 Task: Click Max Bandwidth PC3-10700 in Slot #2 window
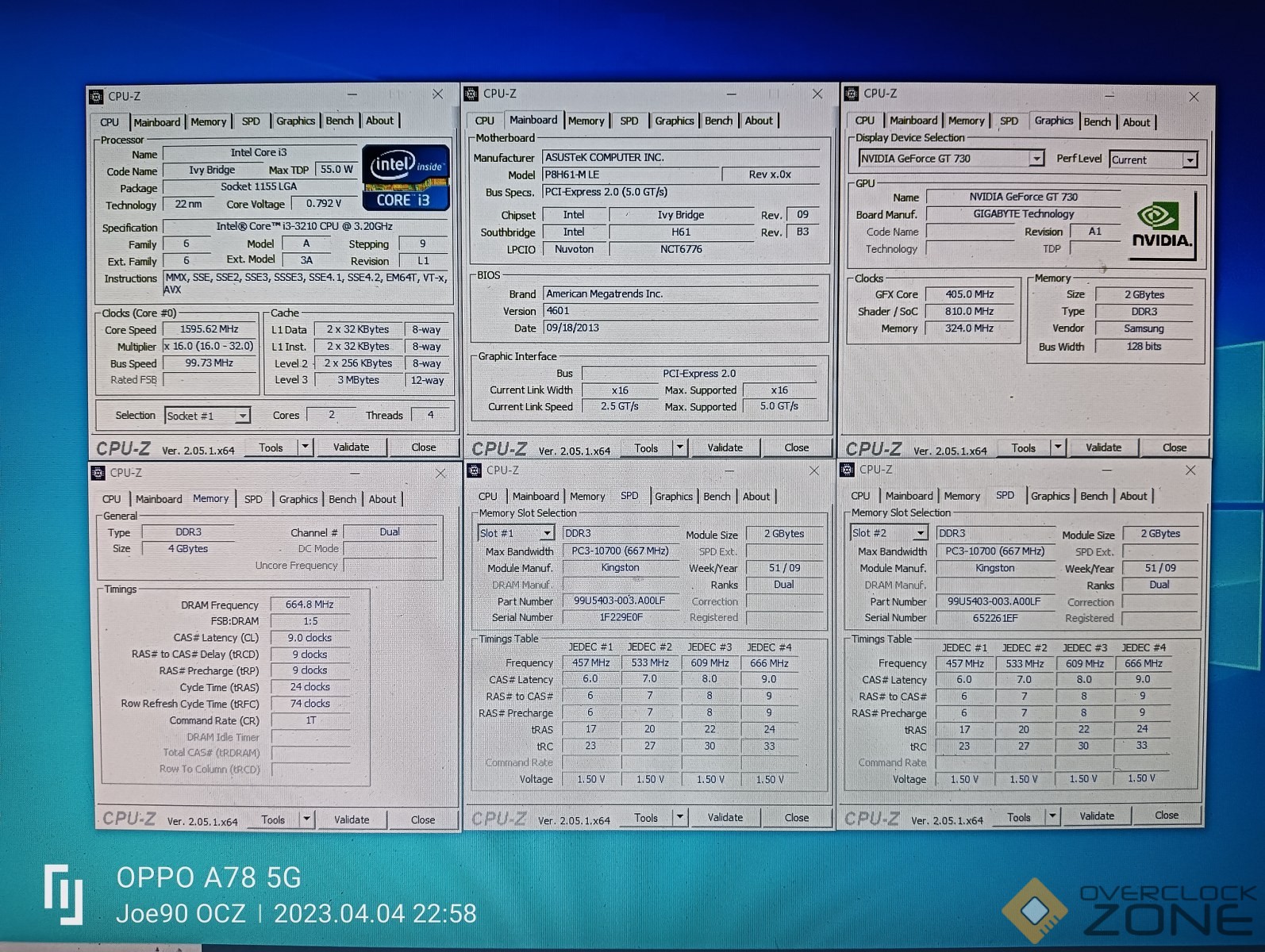click(x=995, y=551)
